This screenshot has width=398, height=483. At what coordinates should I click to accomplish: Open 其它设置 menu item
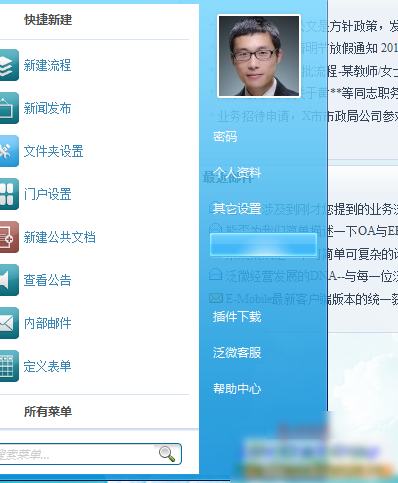point(237,209)
